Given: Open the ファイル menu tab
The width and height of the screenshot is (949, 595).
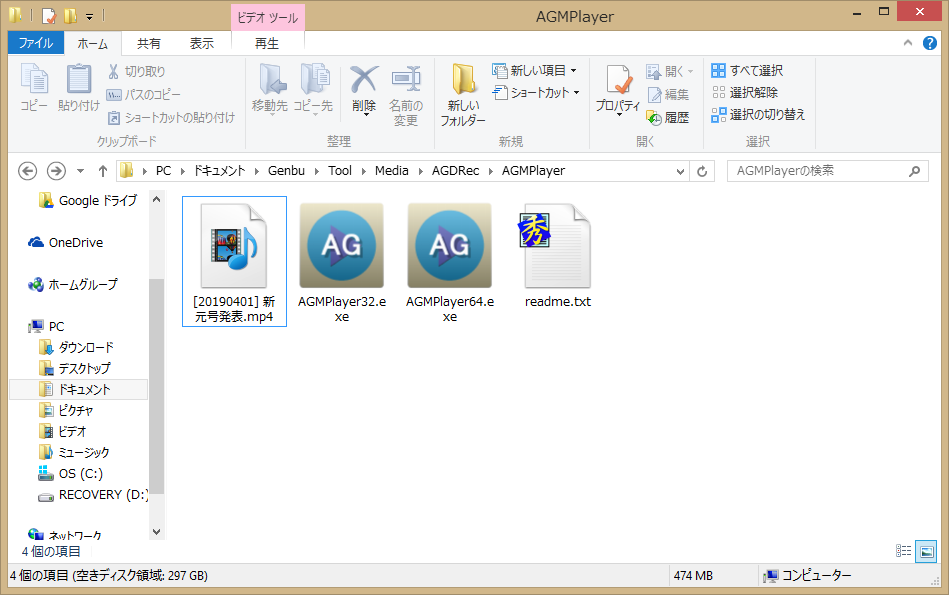Looking at the screenshot, I should click(x=36, y=43).
